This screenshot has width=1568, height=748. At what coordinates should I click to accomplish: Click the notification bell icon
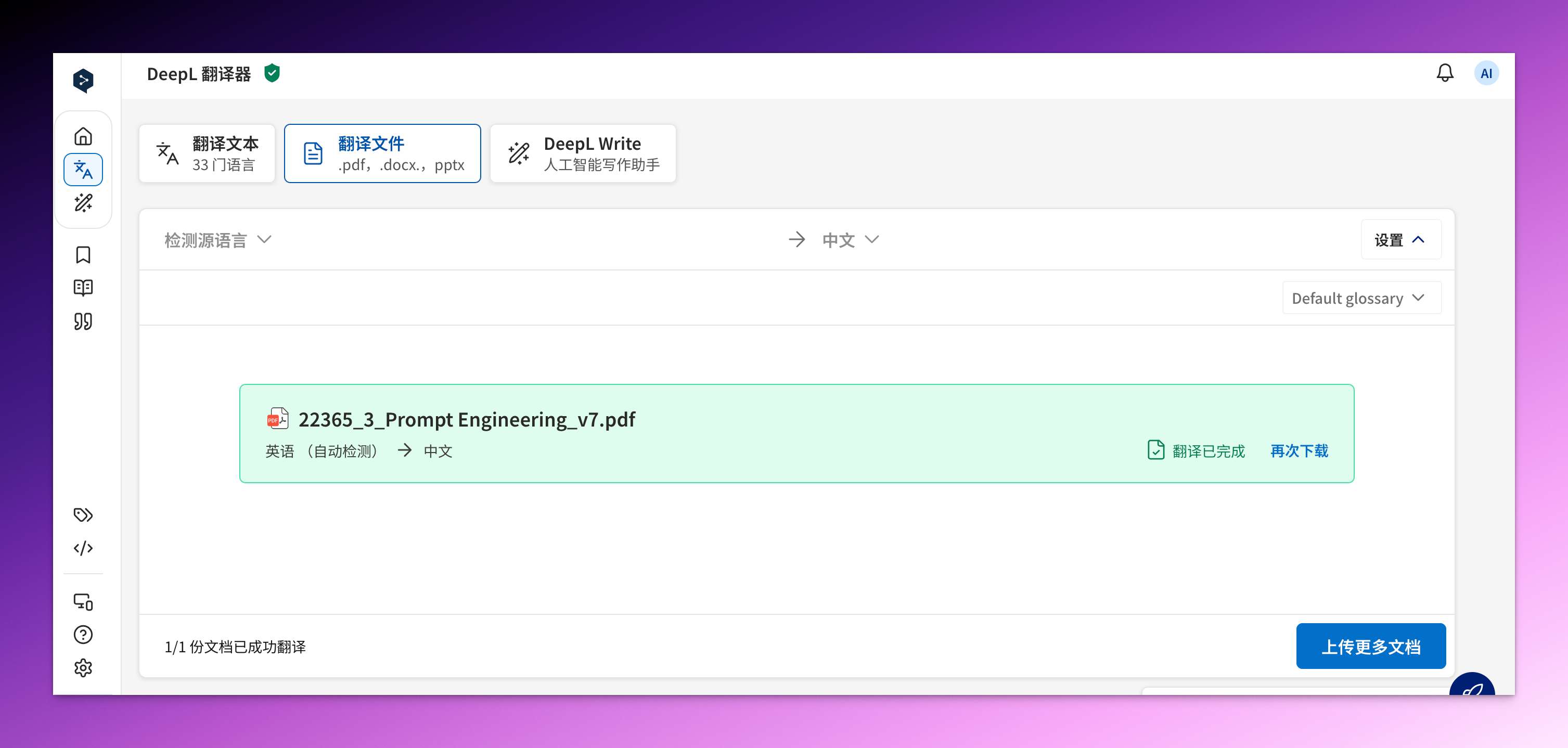[x=1444, y=74]
